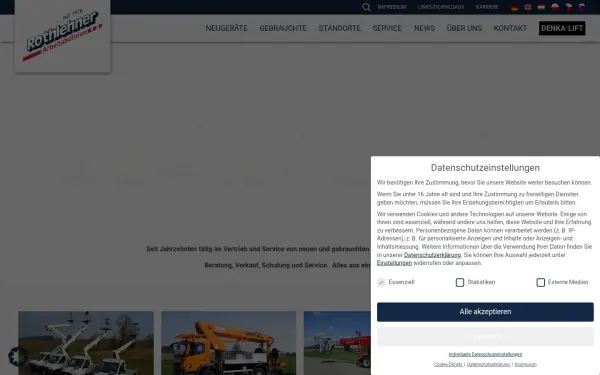This screenshot has height=375, width=600.
Task: Open the SERVICE menu item
Action: tap(387, 28)
